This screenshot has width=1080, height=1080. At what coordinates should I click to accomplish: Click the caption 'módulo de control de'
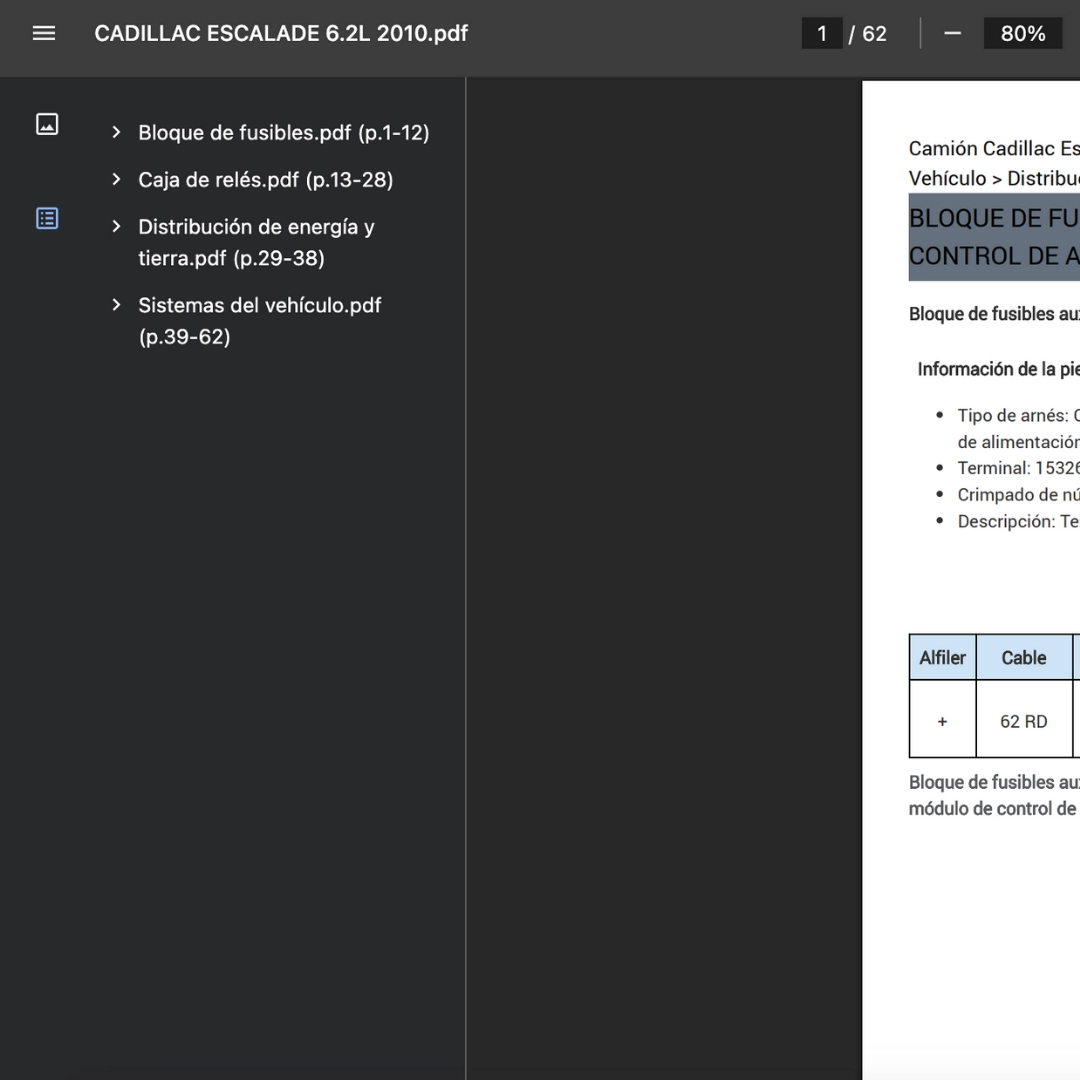tap(993, 809)
